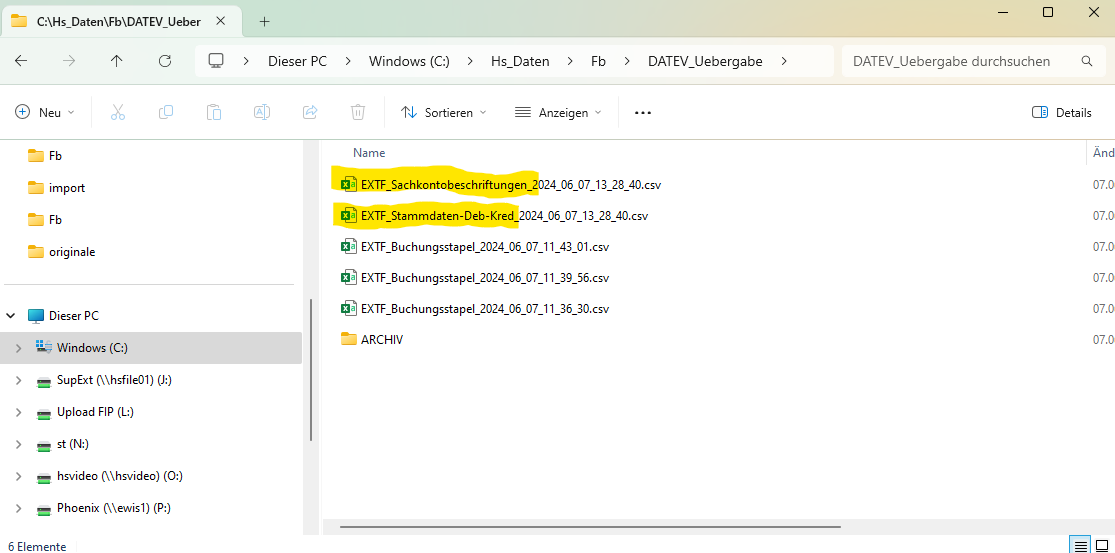Toggle the Details pane button

(x=1062, y=113)
